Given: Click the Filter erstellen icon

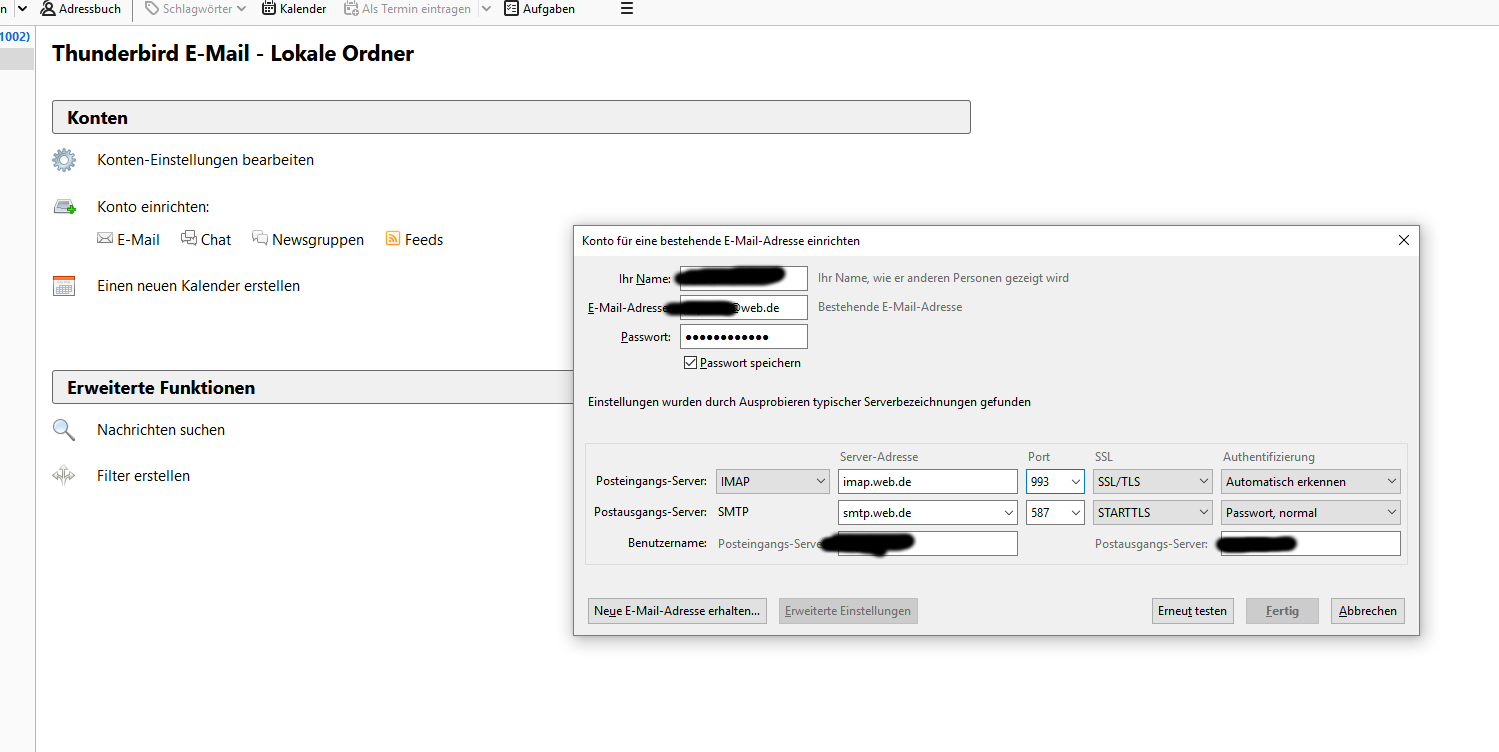Looking at the screenshot, I should (64, 476).
